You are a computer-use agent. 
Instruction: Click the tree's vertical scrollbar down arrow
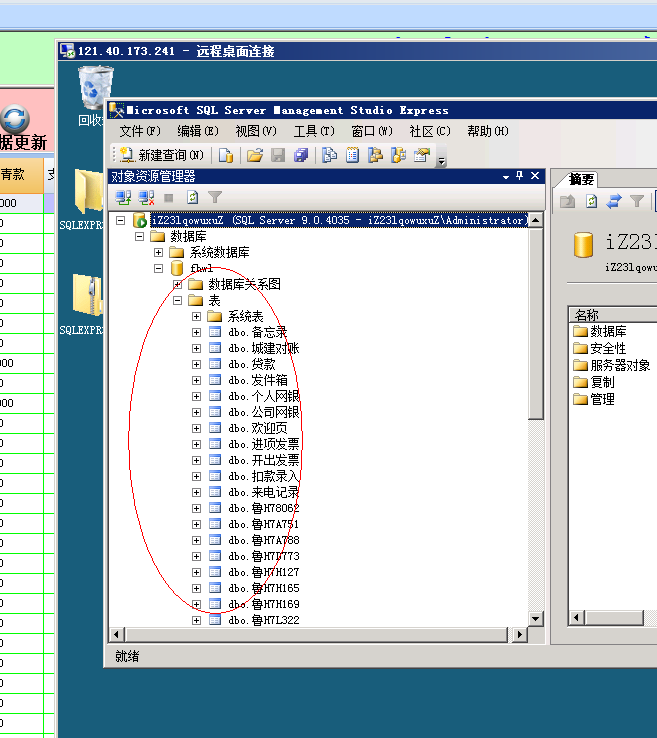(535, 618)
